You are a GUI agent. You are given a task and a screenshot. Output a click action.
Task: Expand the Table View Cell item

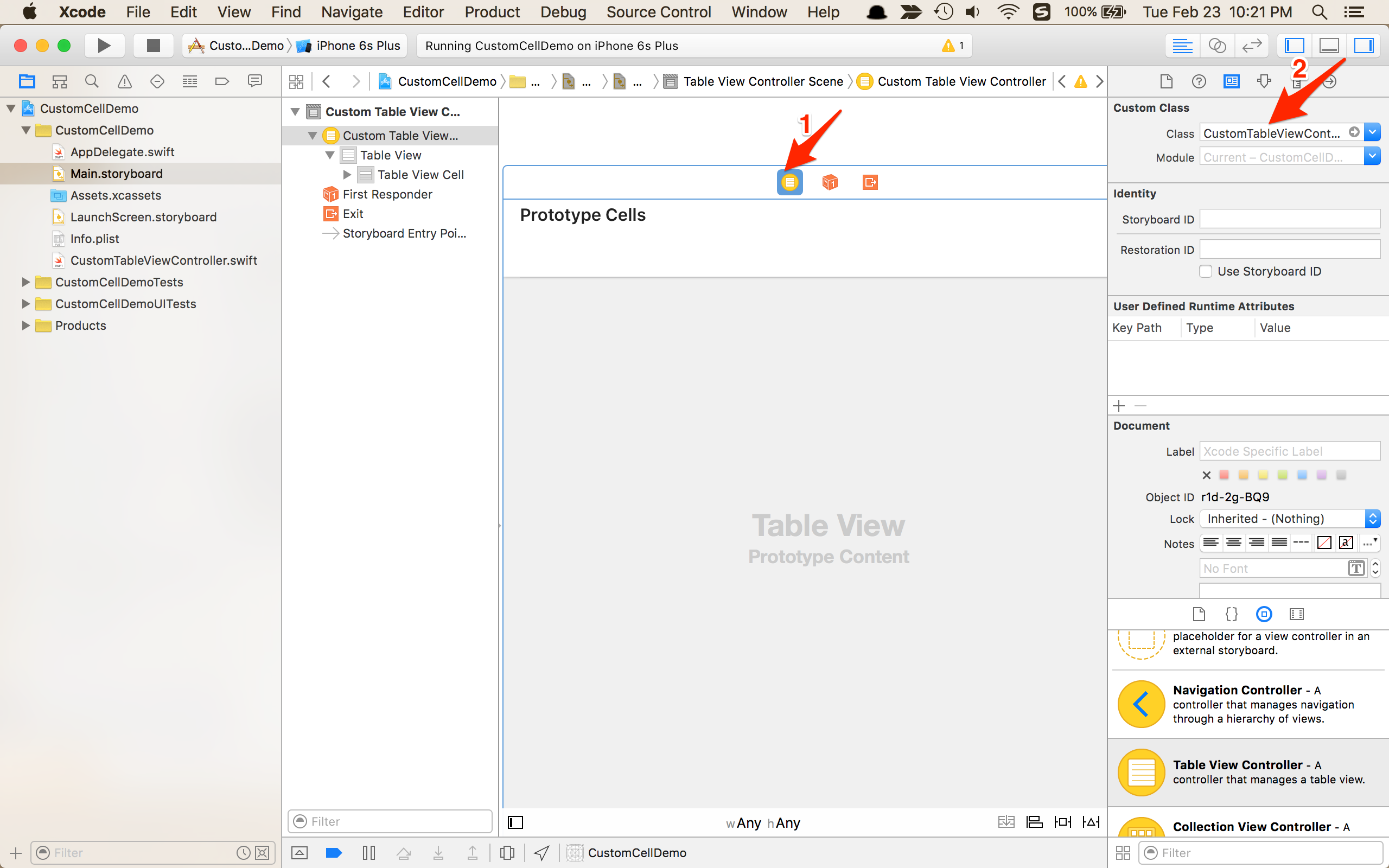[x=347, y=175]
